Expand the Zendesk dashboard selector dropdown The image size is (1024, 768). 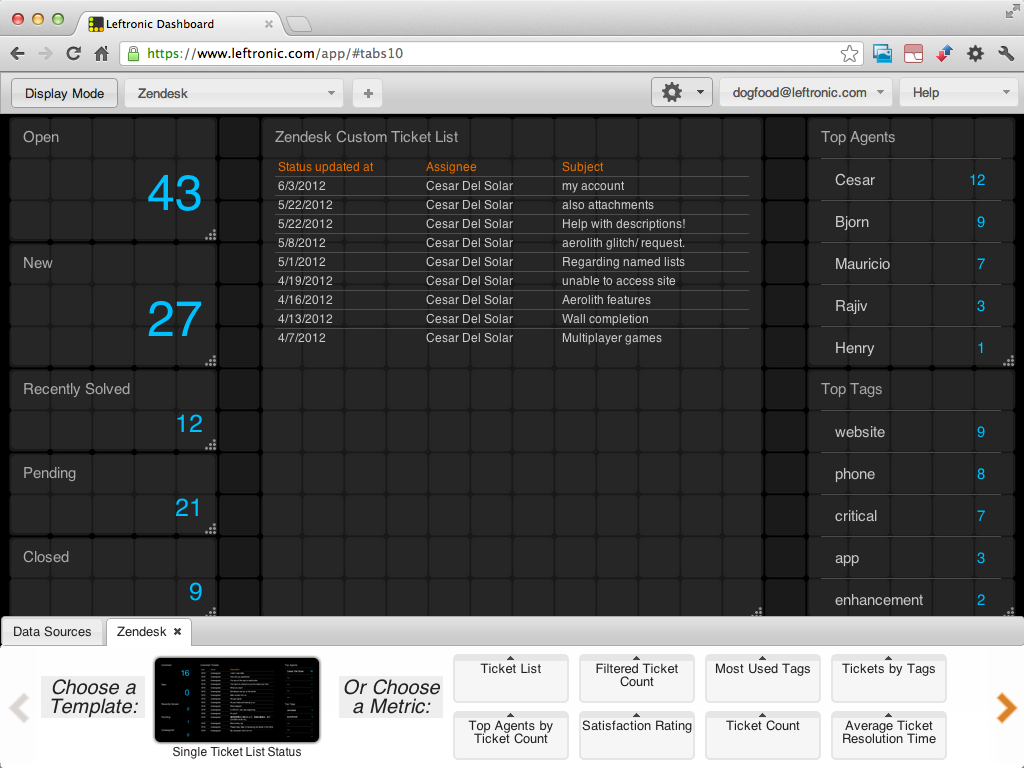tap(234, 93)
